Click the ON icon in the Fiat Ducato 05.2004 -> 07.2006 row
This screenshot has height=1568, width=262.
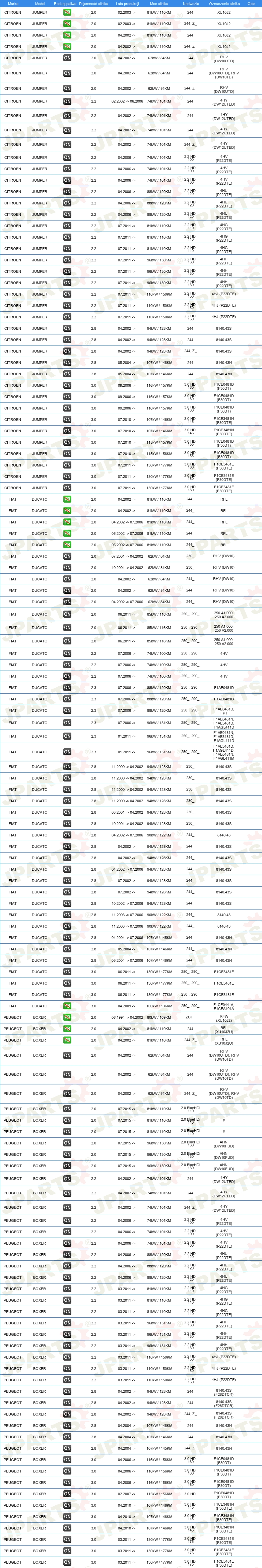[x=67, y=960]
